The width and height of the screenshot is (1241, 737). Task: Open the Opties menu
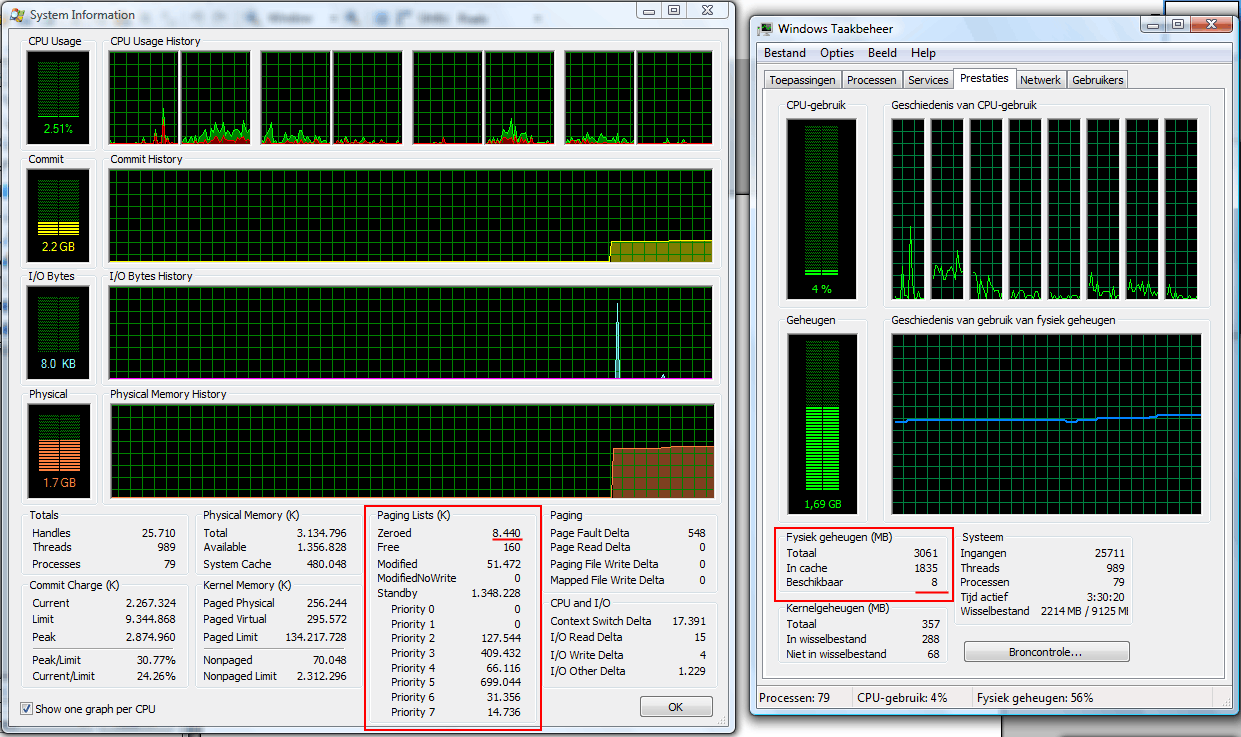pyautogui.click(x=837, y=53)
